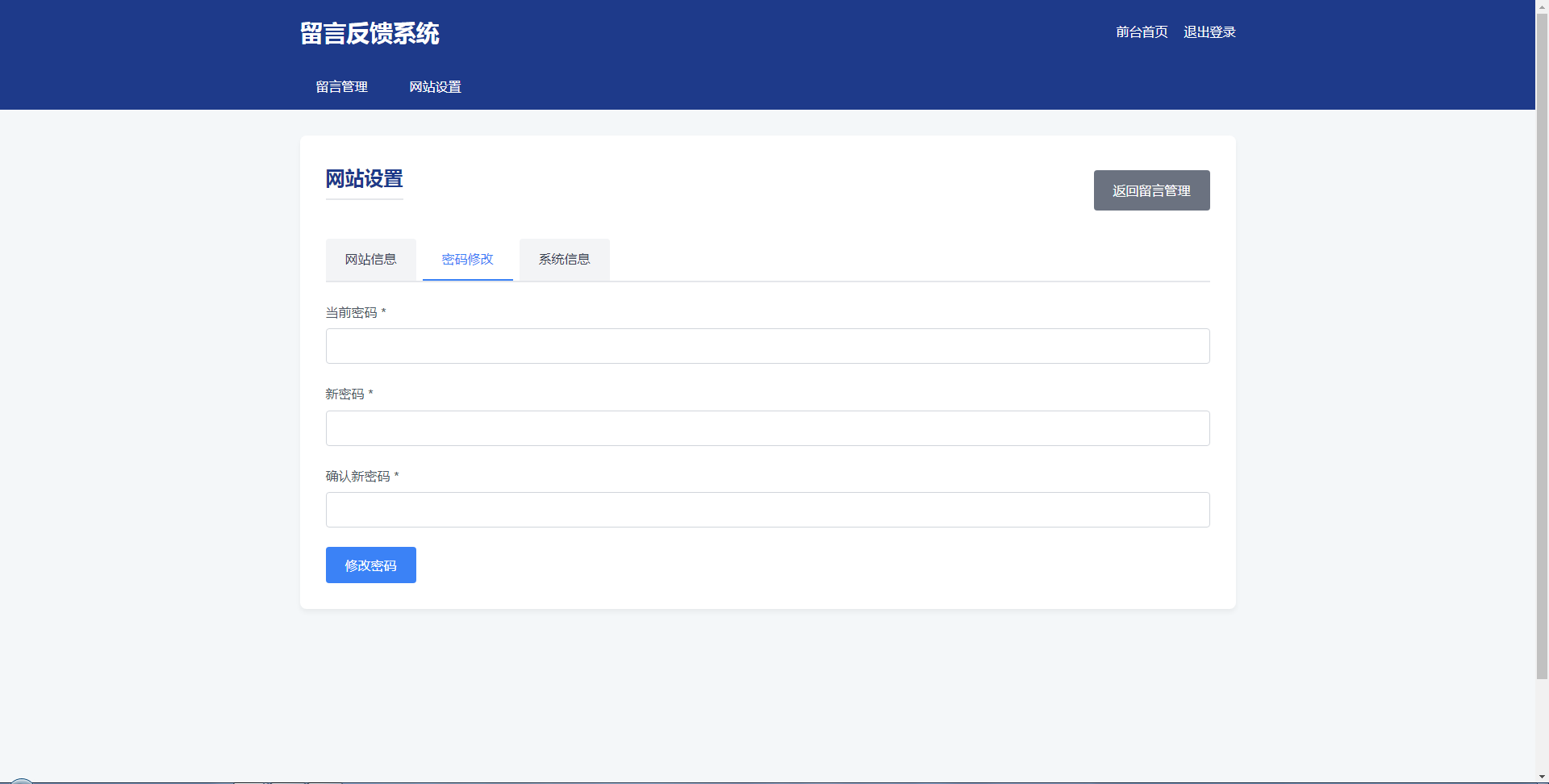Select the 密码修改 tab

467,260
